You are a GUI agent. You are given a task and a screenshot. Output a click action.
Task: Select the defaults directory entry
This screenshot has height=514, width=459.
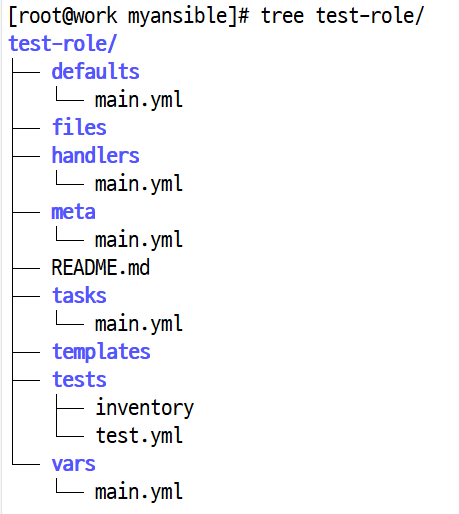(95, 71)
